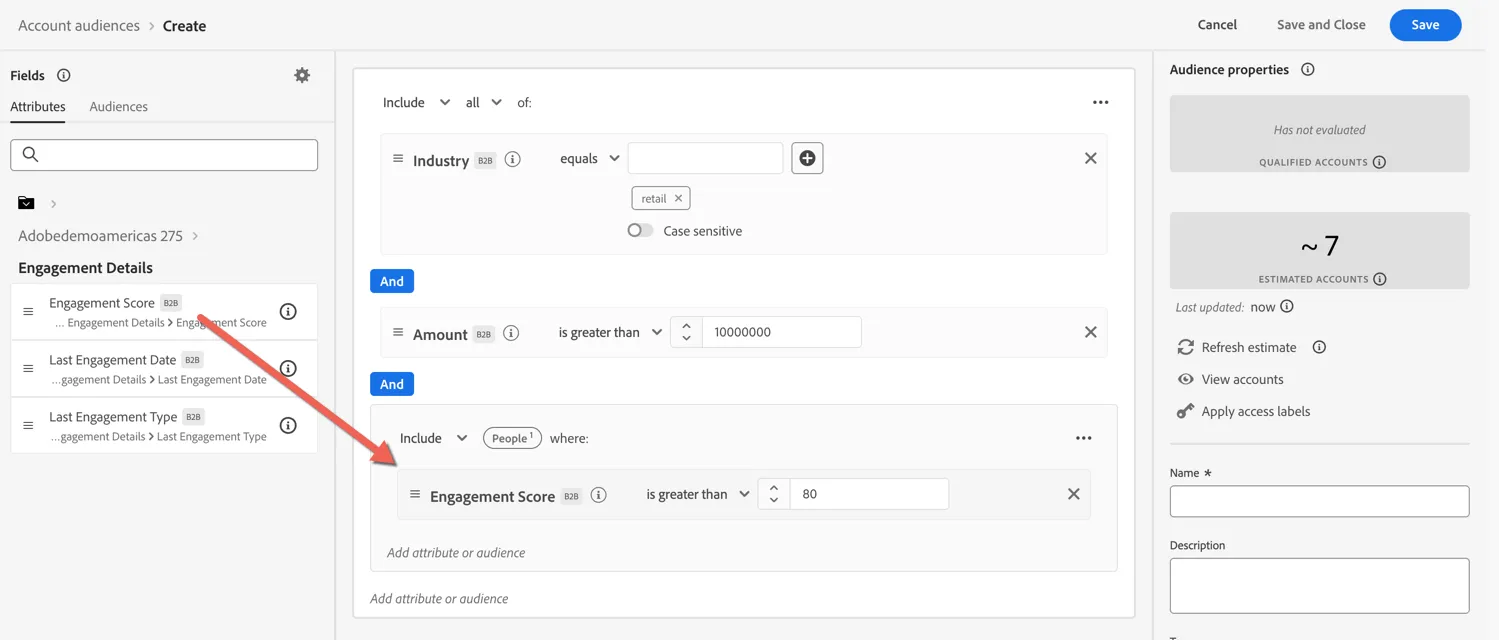
Task: Remove the Industry condition row
Action: click(1091, 158)
